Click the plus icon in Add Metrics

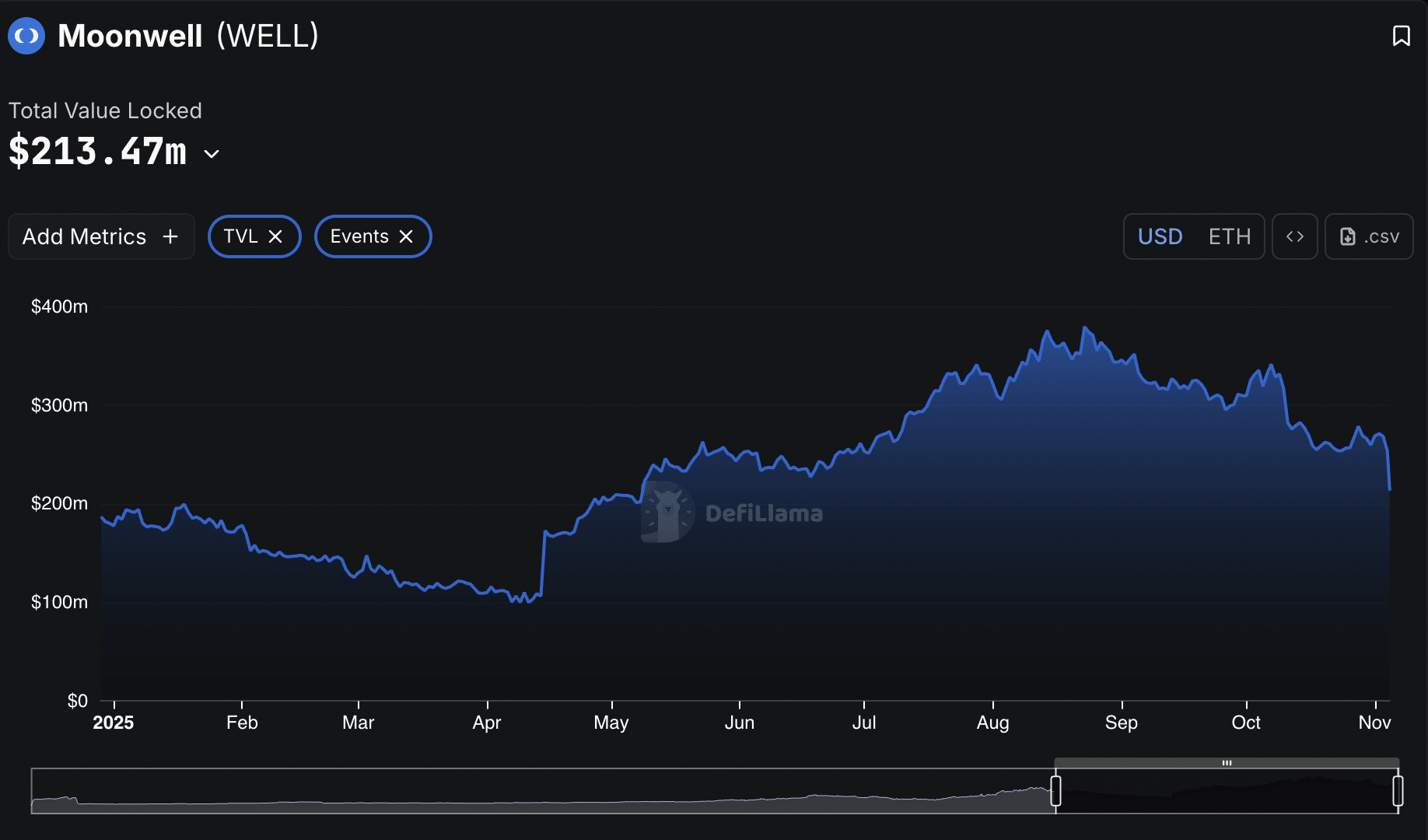coord(170,236)
